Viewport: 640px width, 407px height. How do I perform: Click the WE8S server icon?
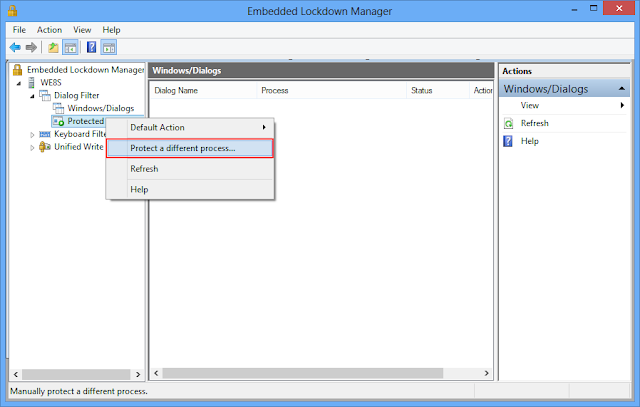[31, 82]
